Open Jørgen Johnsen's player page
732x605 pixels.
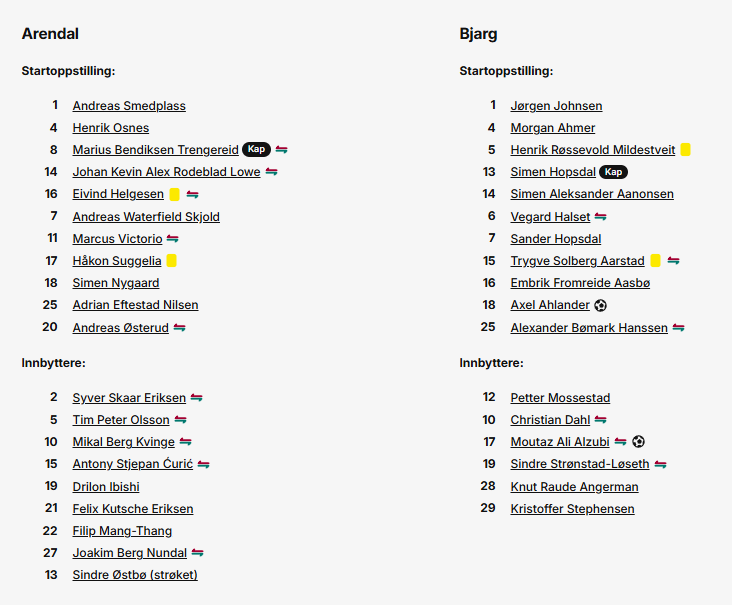click(x=556, y=106)
